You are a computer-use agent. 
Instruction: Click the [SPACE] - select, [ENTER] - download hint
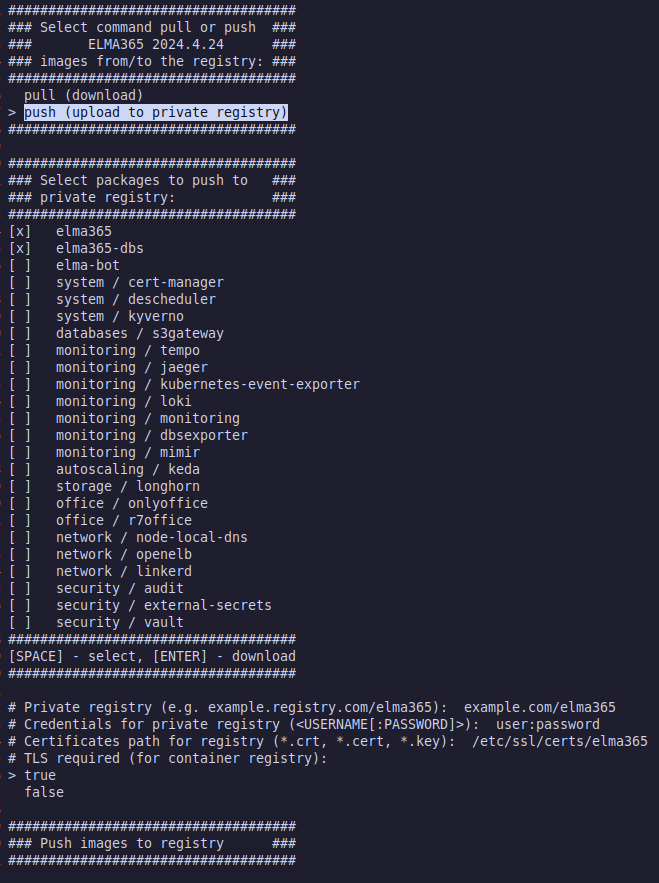point(152,657)
